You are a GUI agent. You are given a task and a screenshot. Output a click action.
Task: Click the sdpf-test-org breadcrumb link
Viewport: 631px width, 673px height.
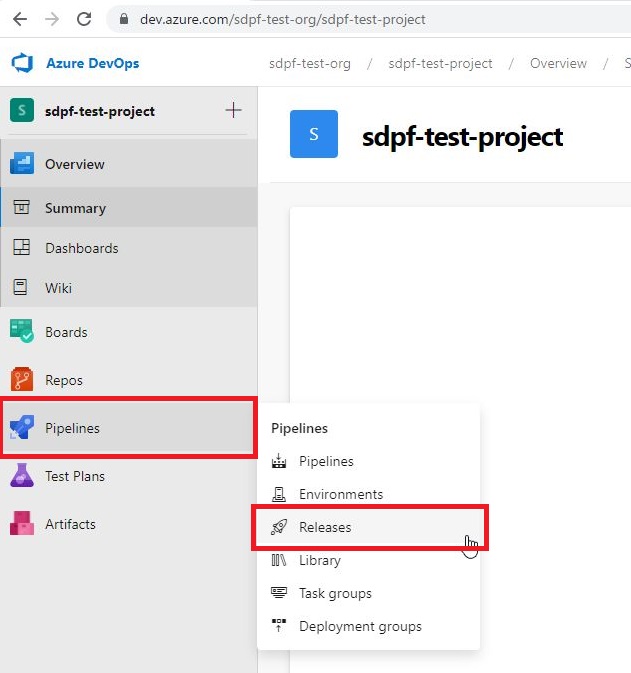[x=310, y=63]
